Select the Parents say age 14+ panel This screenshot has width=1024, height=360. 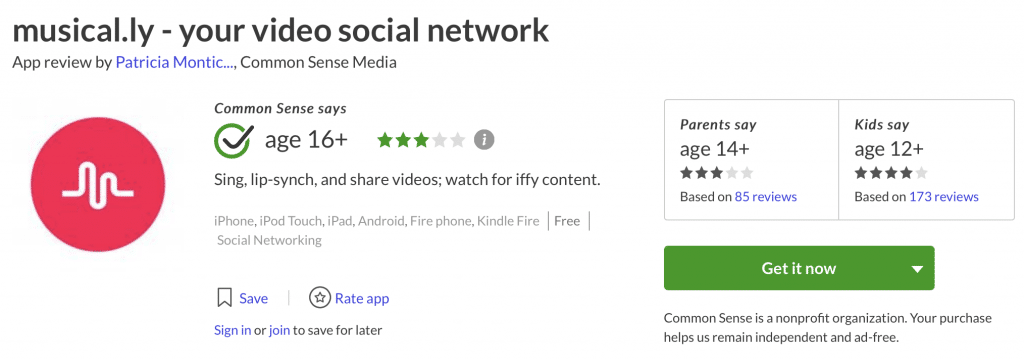(x=752, y=159)
